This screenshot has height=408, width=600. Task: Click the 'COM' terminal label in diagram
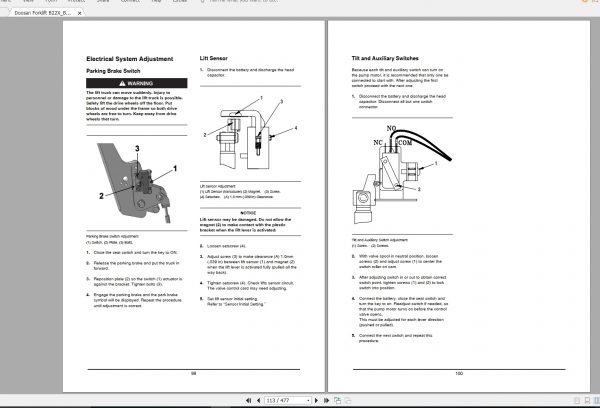(x=405, y=142)
